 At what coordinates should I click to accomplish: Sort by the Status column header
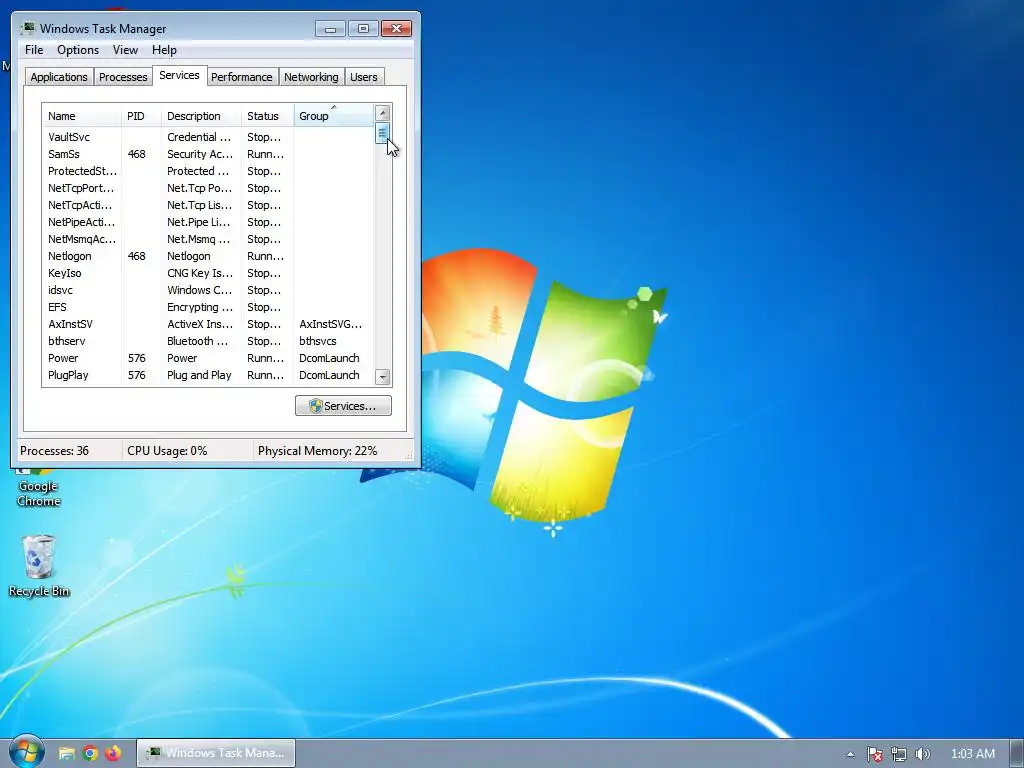[268, 116]
